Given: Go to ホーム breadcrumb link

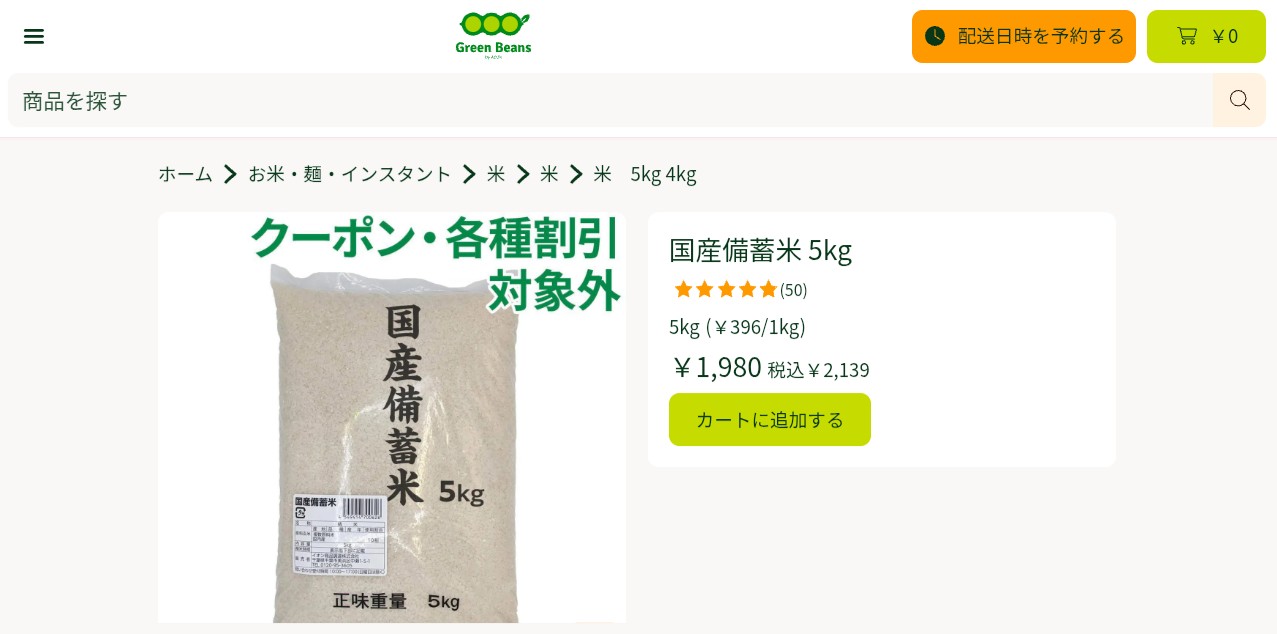Looking at the screenshot, I should pyautogui.click(x=185, y=174).
